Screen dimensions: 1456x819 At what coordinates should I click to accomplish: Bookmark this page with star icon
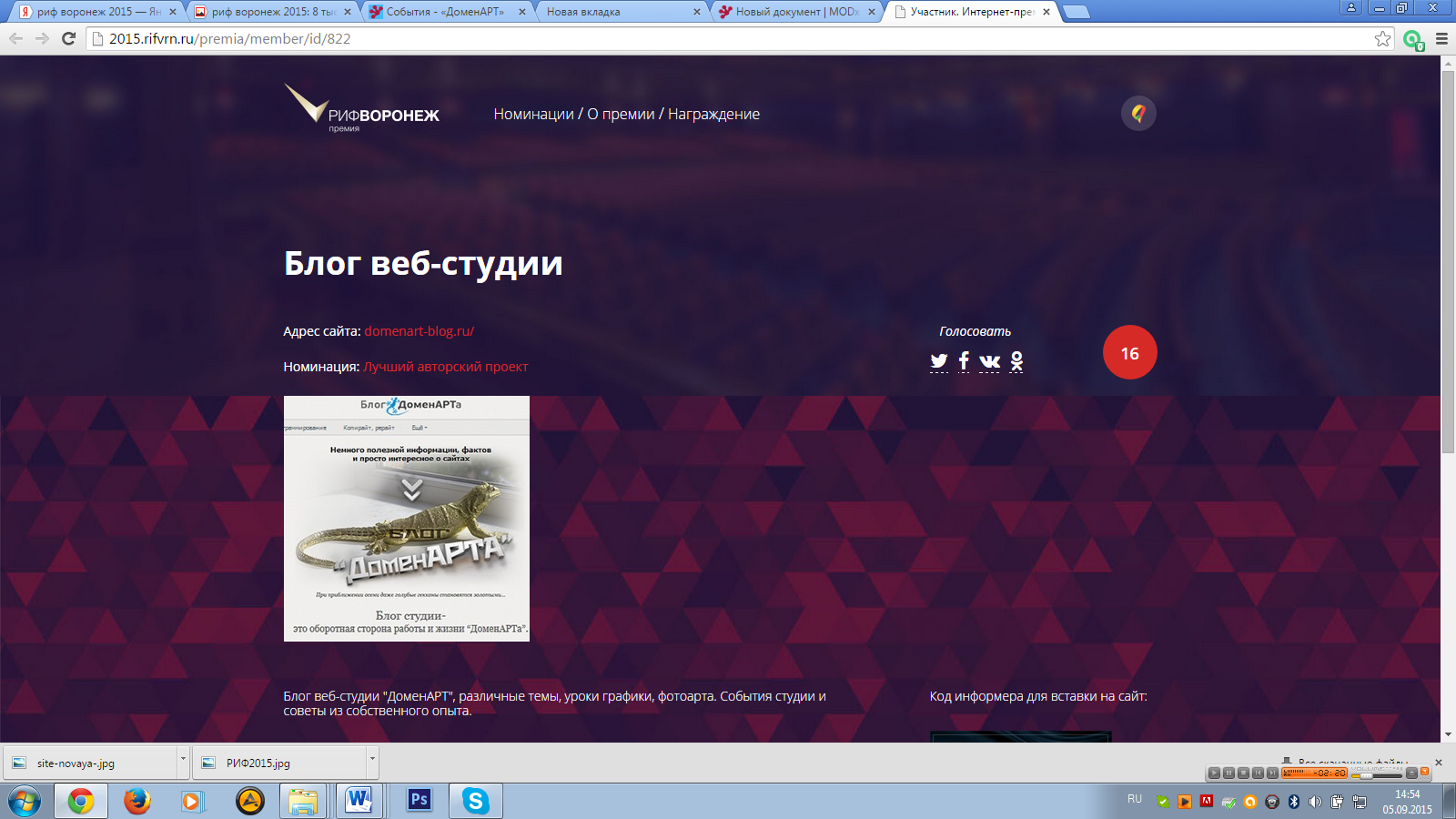(x=1383, y=38)
